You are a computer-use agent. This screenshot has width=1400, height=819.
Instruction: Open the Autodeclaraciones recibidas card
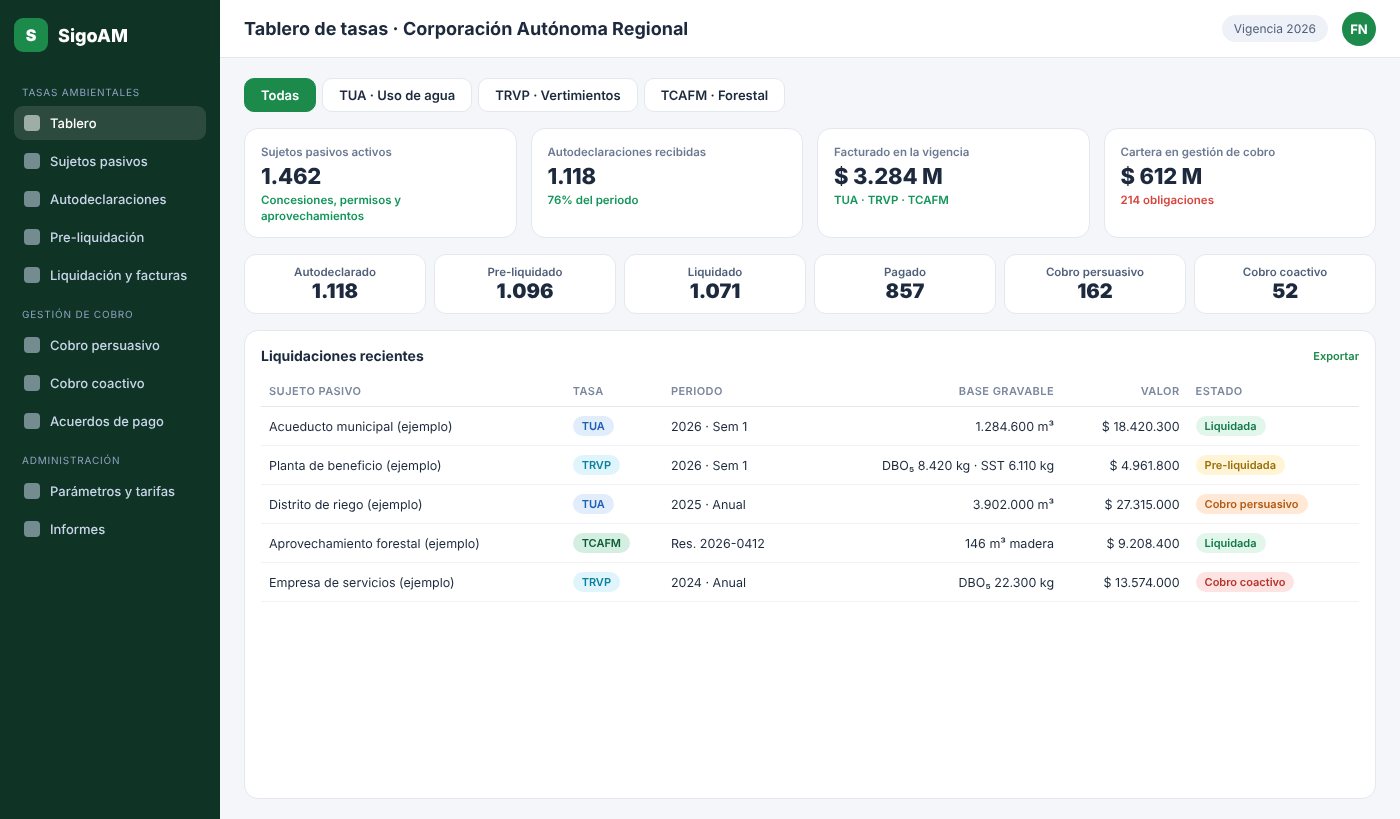point(667,183)
